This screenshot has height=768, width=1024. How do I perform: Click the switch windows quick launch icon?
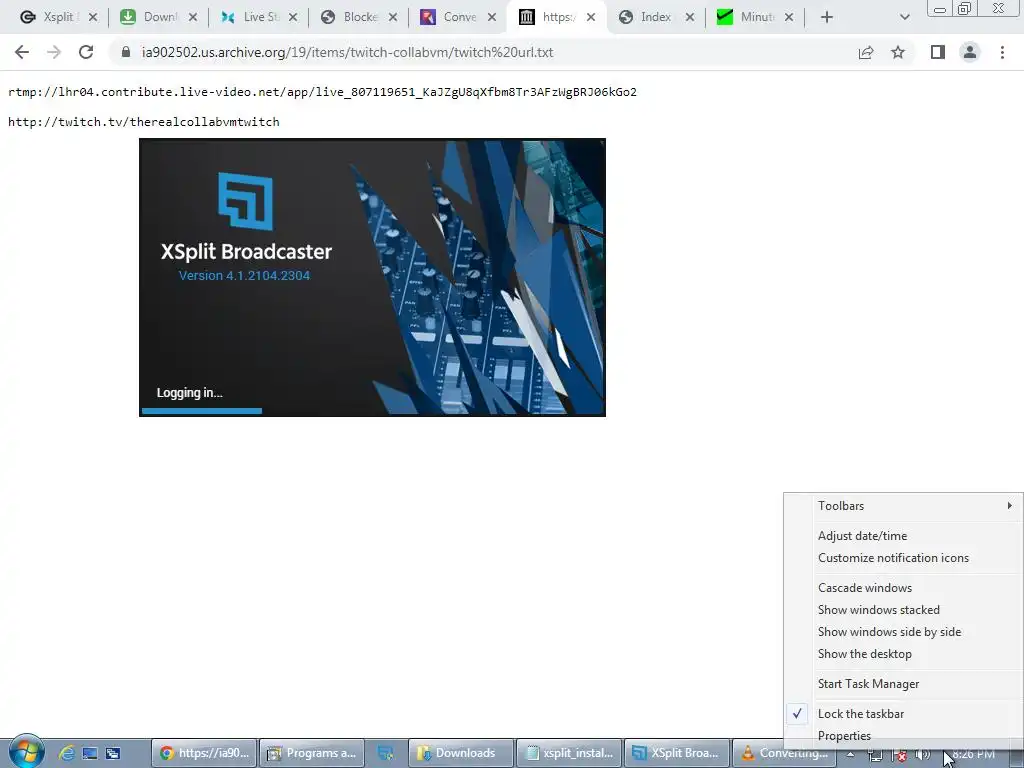[x=113, y=753]
